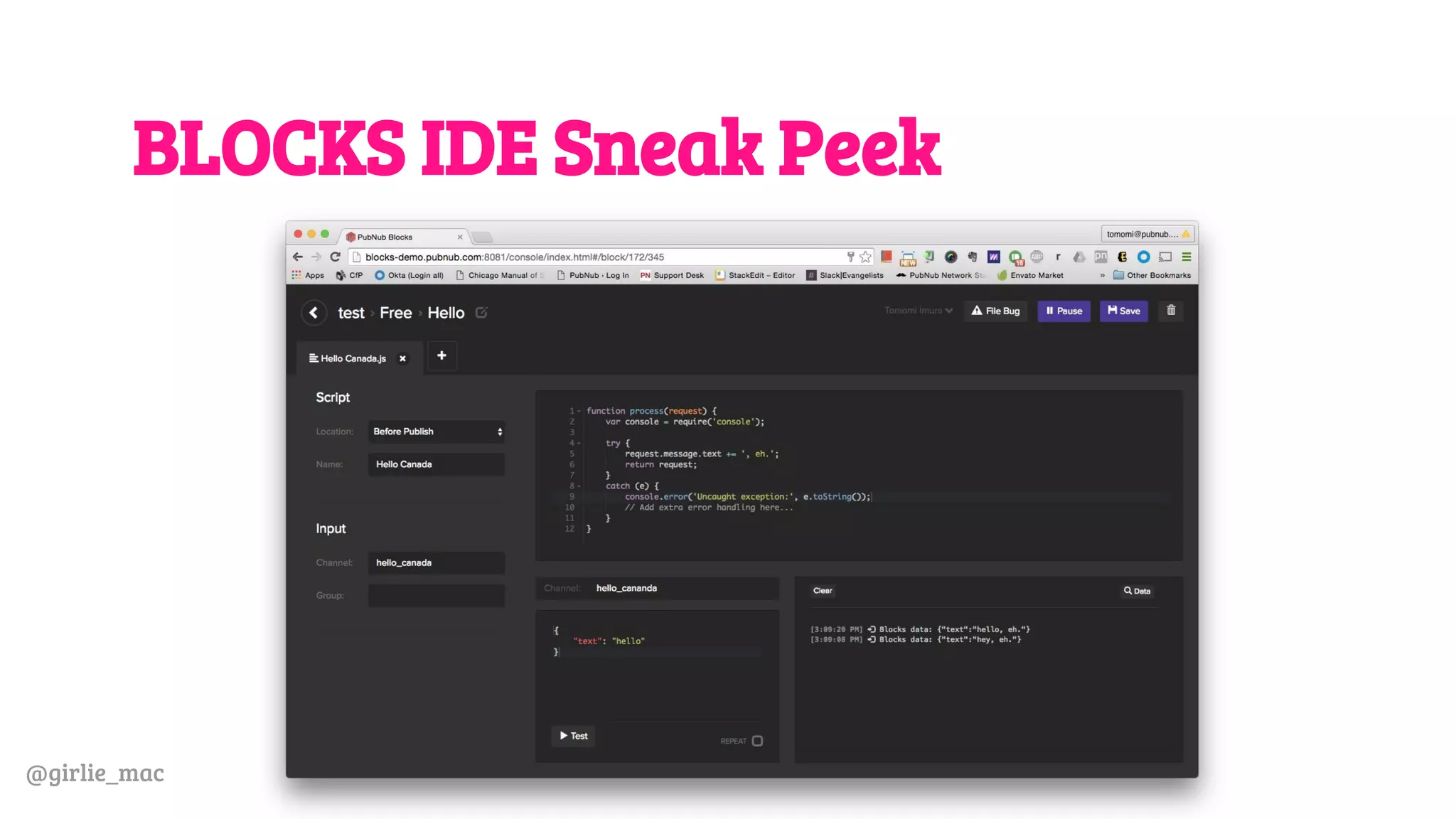Open the Before Publish location dropdown

(x=437, y=432)
